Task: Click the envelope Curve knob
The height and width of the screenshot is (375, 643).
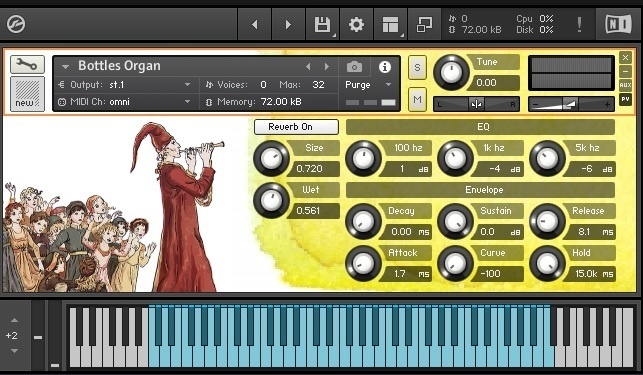Action: pyautogui.click(x=455, y=263)
